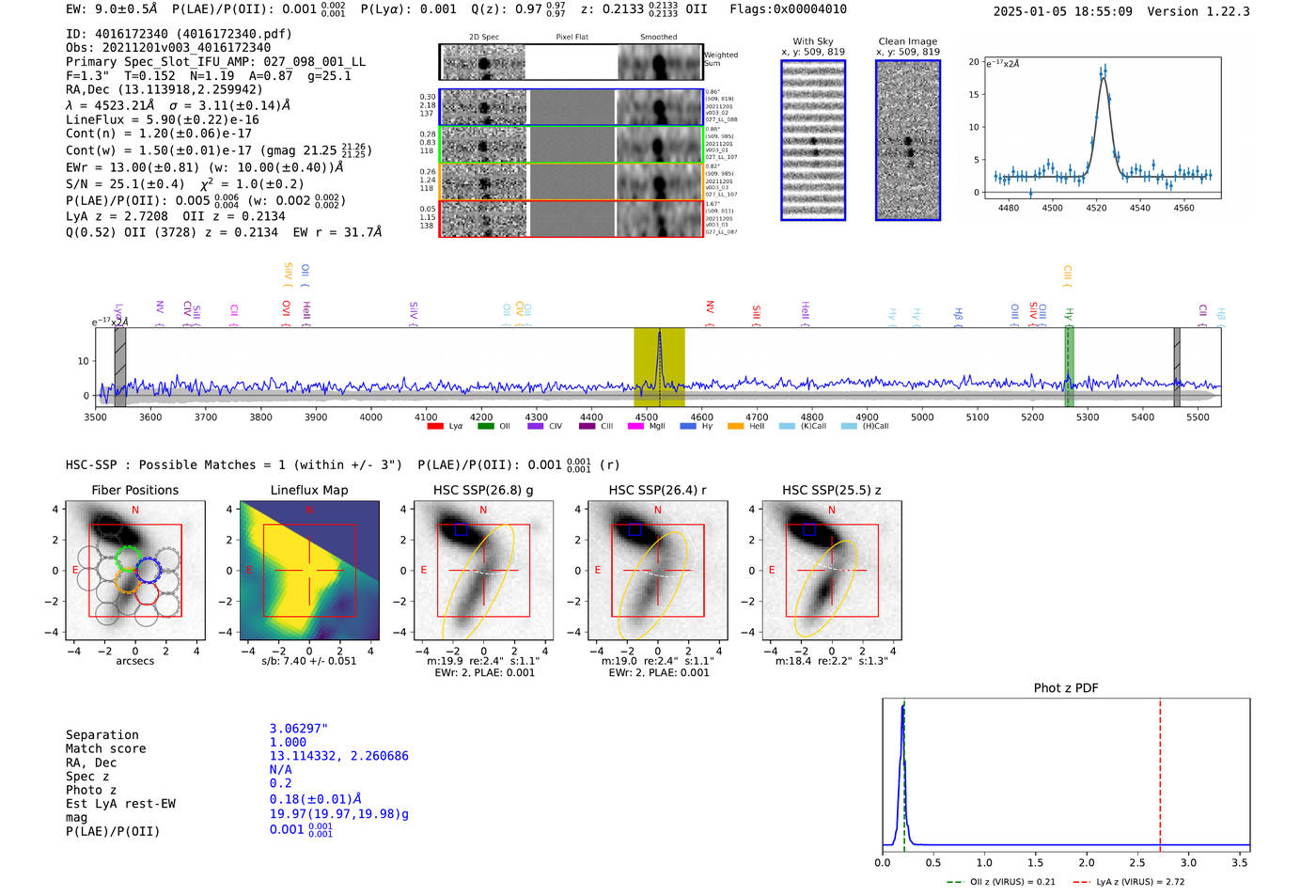Click the (K)CaII legend swatch
Viewport: 1316px width, 896px height.
[x=787, y=427]
